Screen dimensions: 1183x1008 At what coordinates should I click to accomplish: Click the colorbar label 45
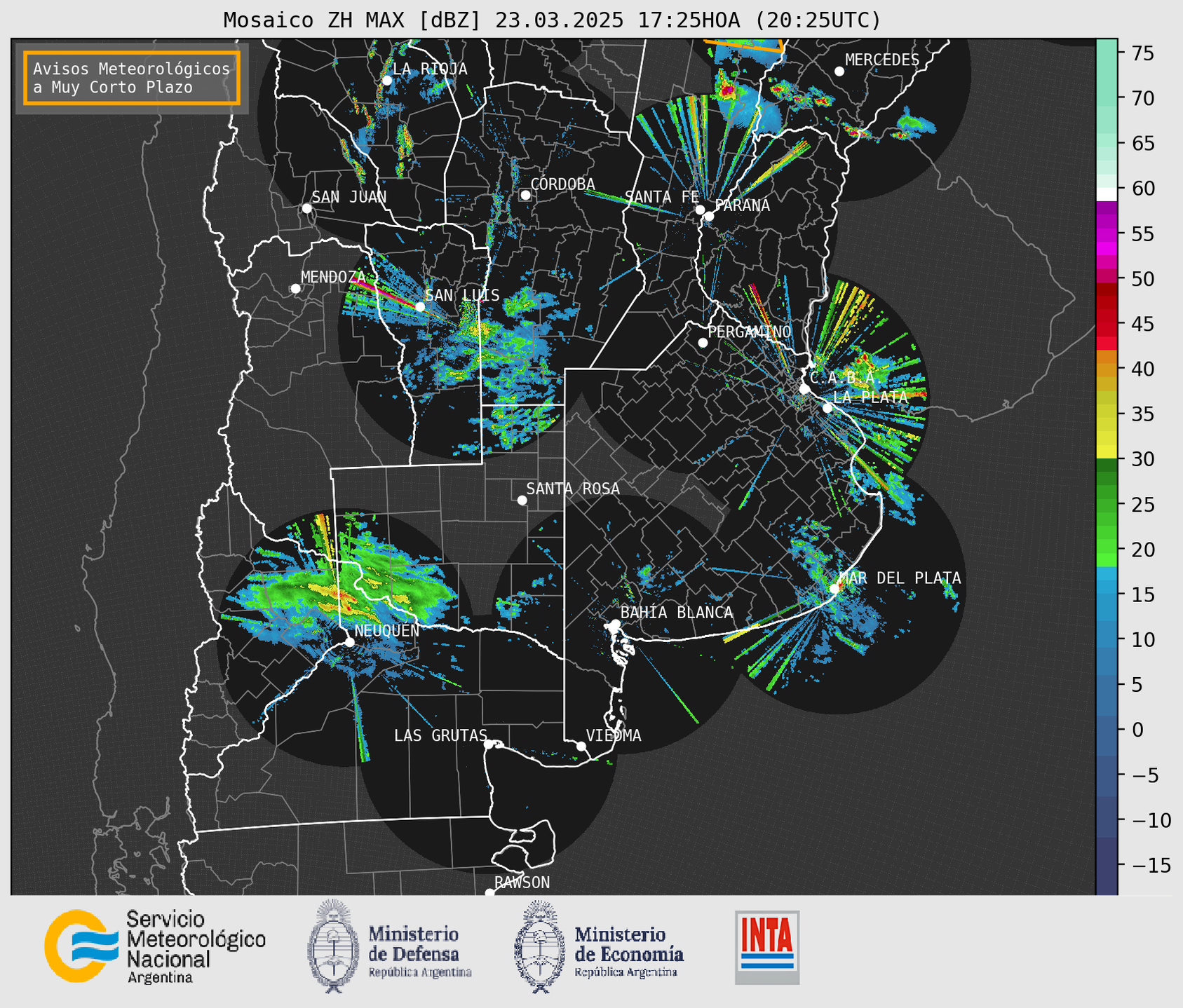point(1142,324)
